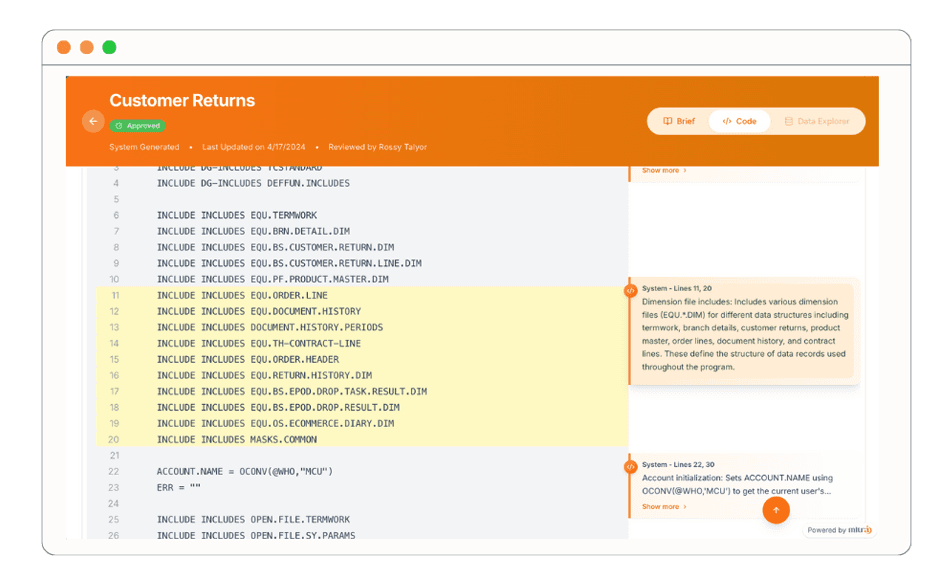Click line OPEN.FILE.SY.PARAMS
952x587 pixels.
coord(256,535)
